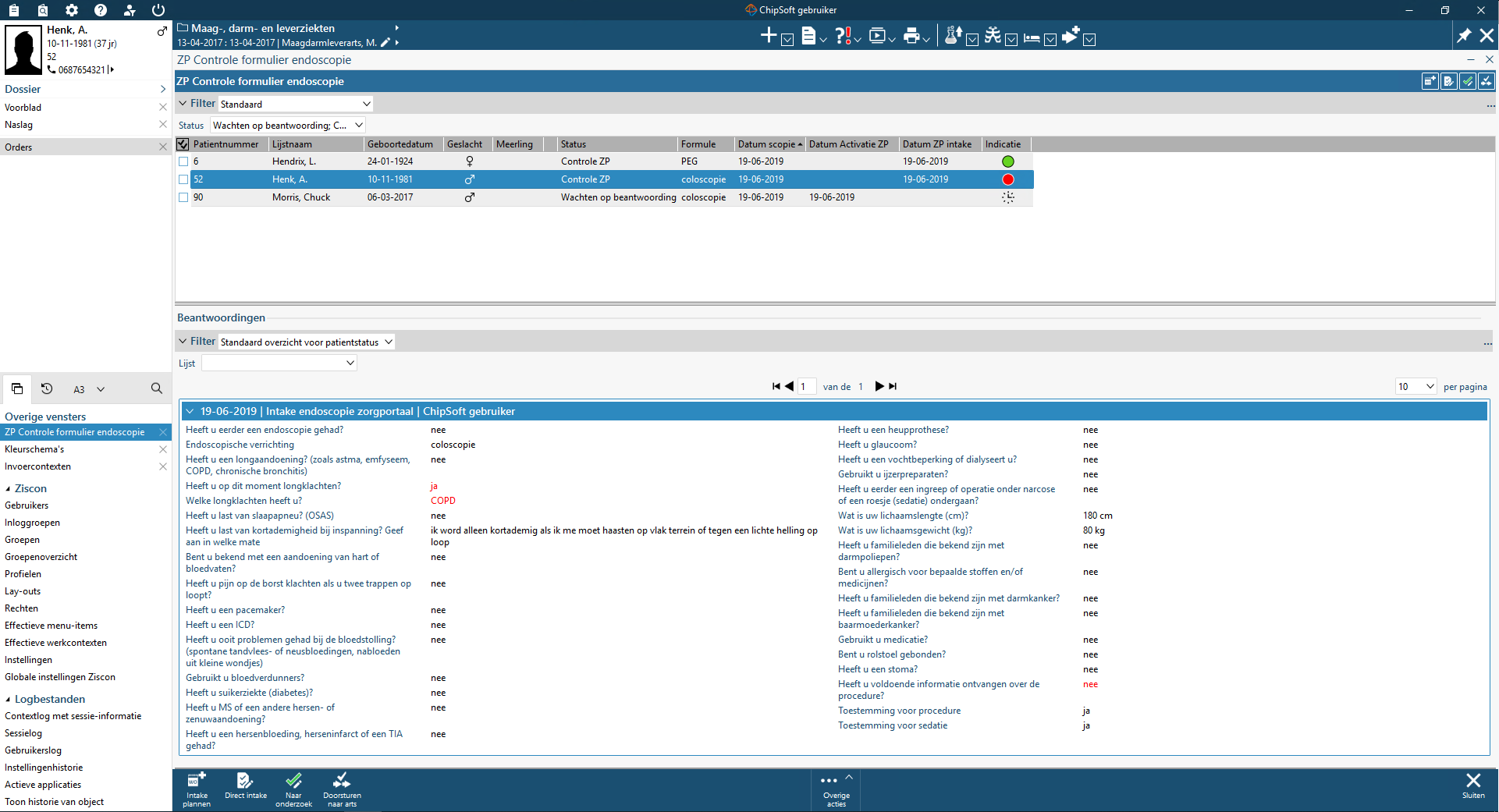Check the row for Henk, A.
This screenshot has width=1499, height=812.
(183, 179)
